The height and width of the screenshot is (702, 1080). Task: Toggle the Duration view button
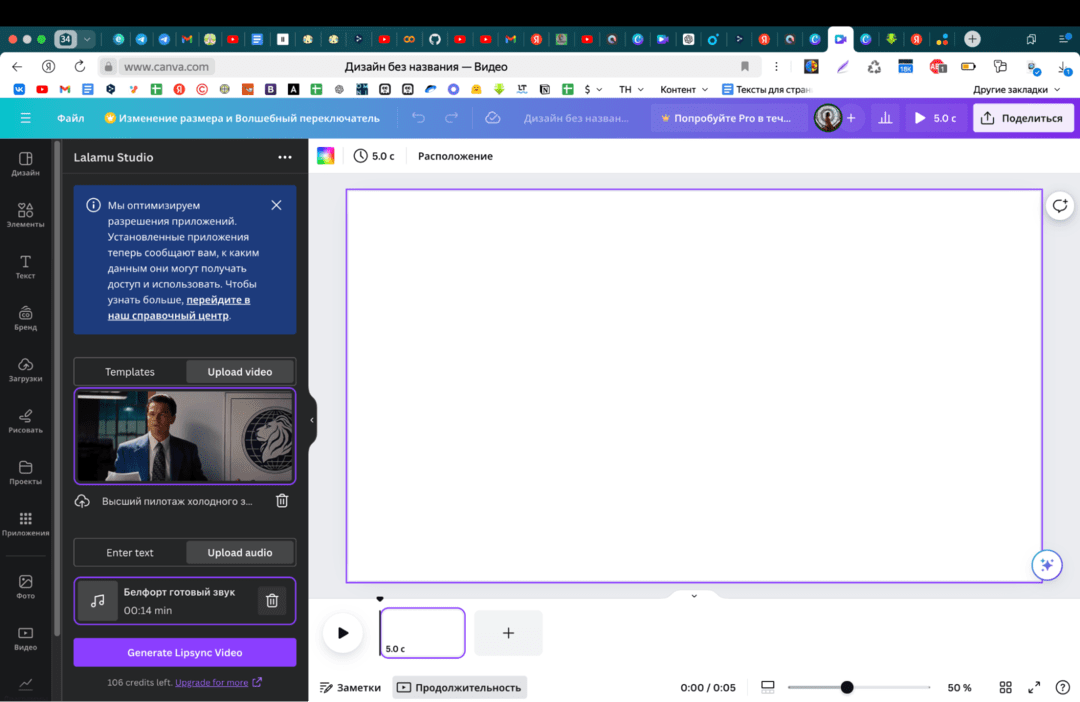[459, 687]
